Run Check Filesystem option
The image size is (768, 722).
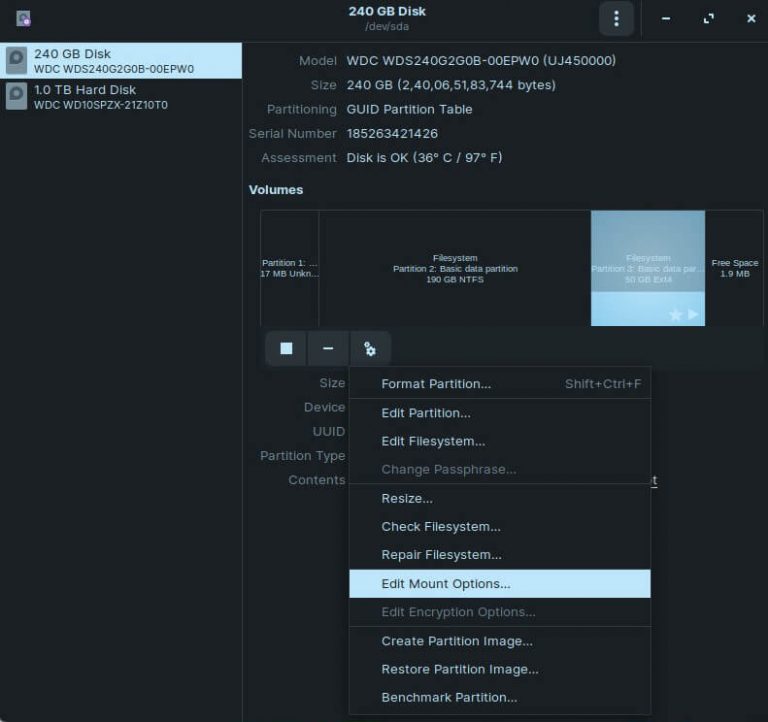[441, 527]
